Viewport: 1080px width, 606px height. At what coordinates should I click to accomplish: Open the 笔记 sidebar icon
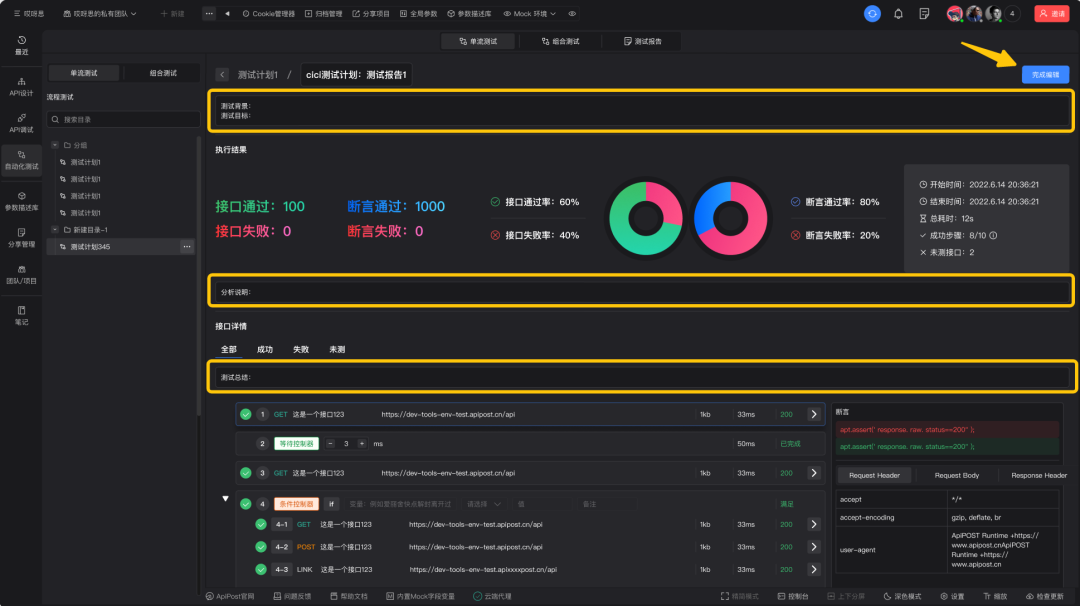coord(21,315)
